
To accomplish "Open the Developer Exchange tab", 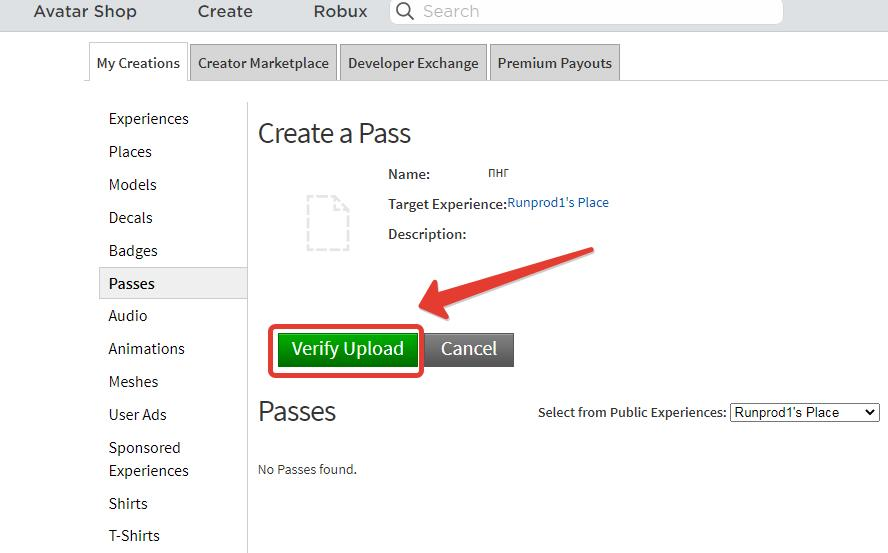I will 413,63.
